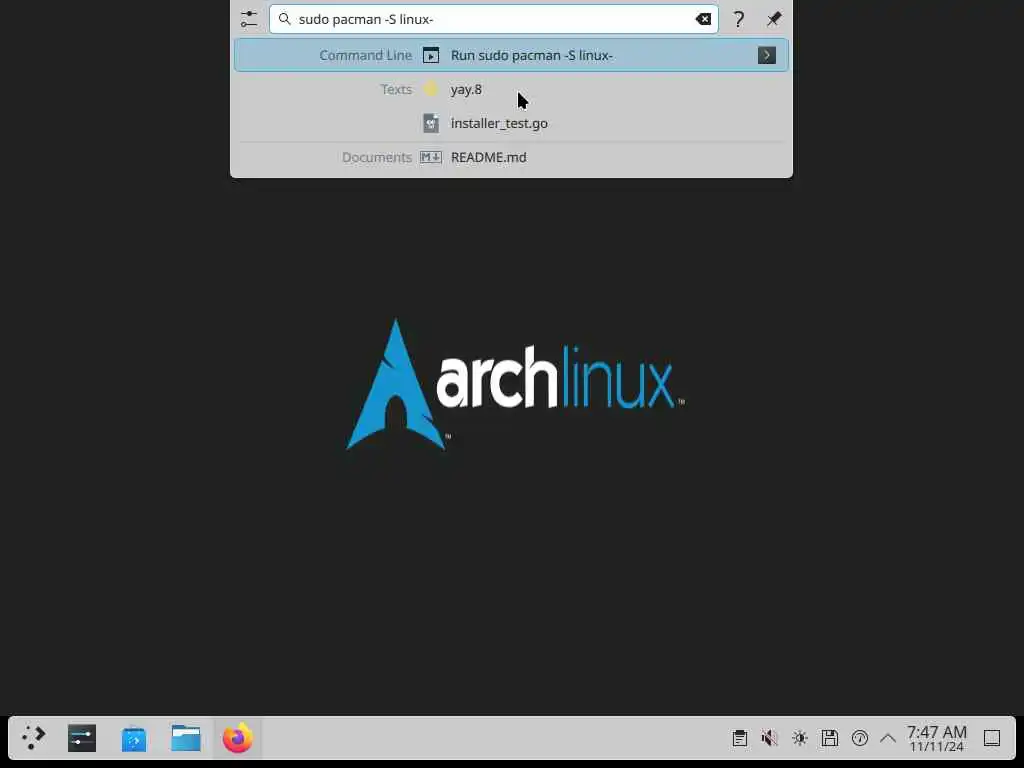The height and width of the screenshot is (768, 1024).
Task: Click the installer_test.go file icon
Action: tap(430, 123)
